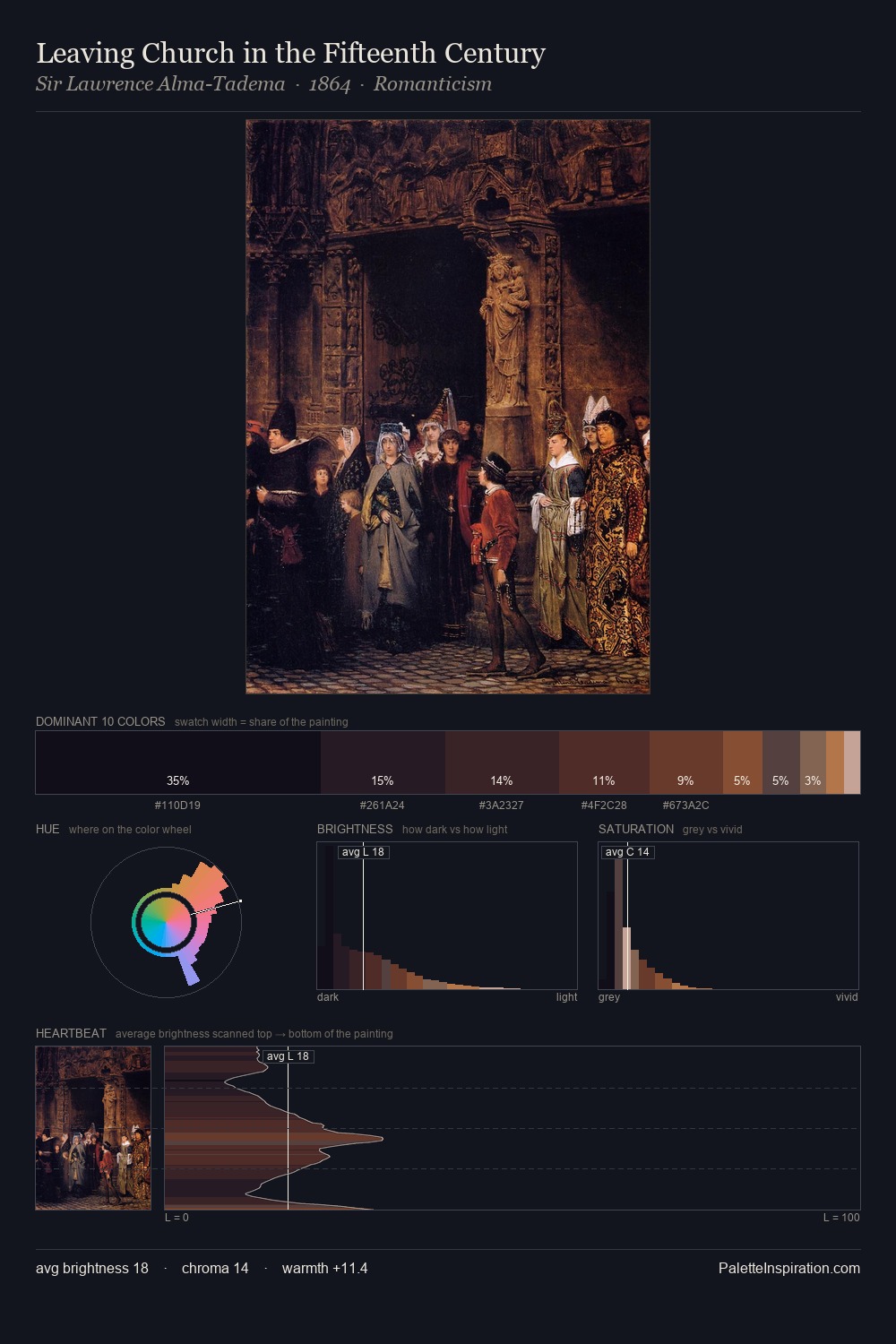This screenshot has width=896, height=1344.
Task: Click 'where on the color wheel' caption
Action: 130,830
